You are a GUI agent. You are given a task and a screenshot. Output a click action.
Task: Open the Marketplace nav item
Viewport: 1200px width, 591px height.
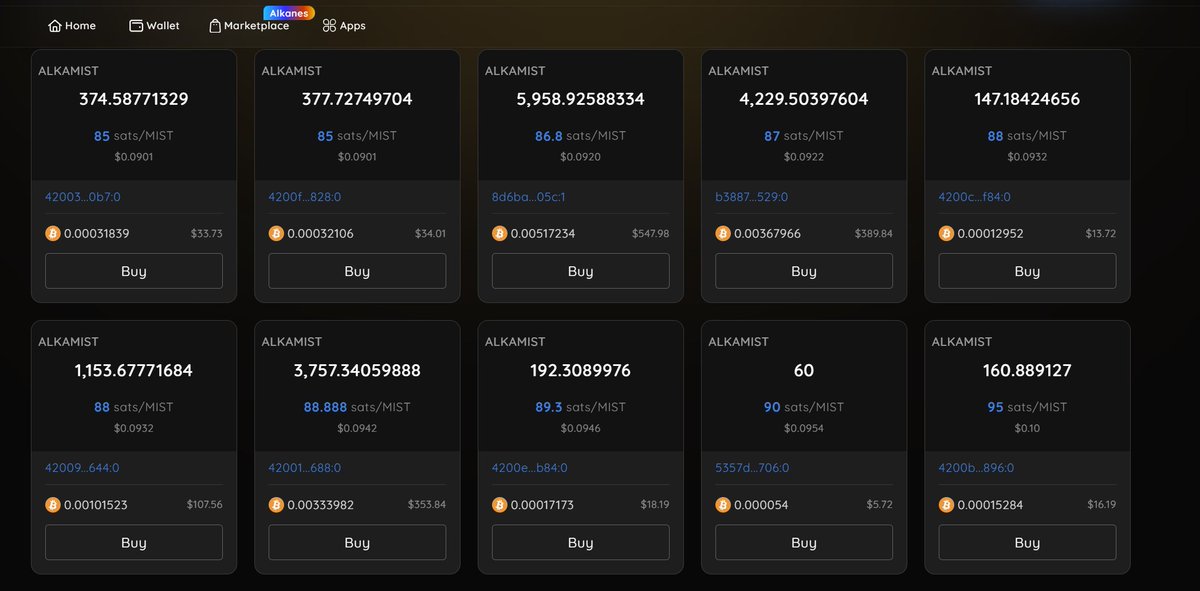pos(249,26)
